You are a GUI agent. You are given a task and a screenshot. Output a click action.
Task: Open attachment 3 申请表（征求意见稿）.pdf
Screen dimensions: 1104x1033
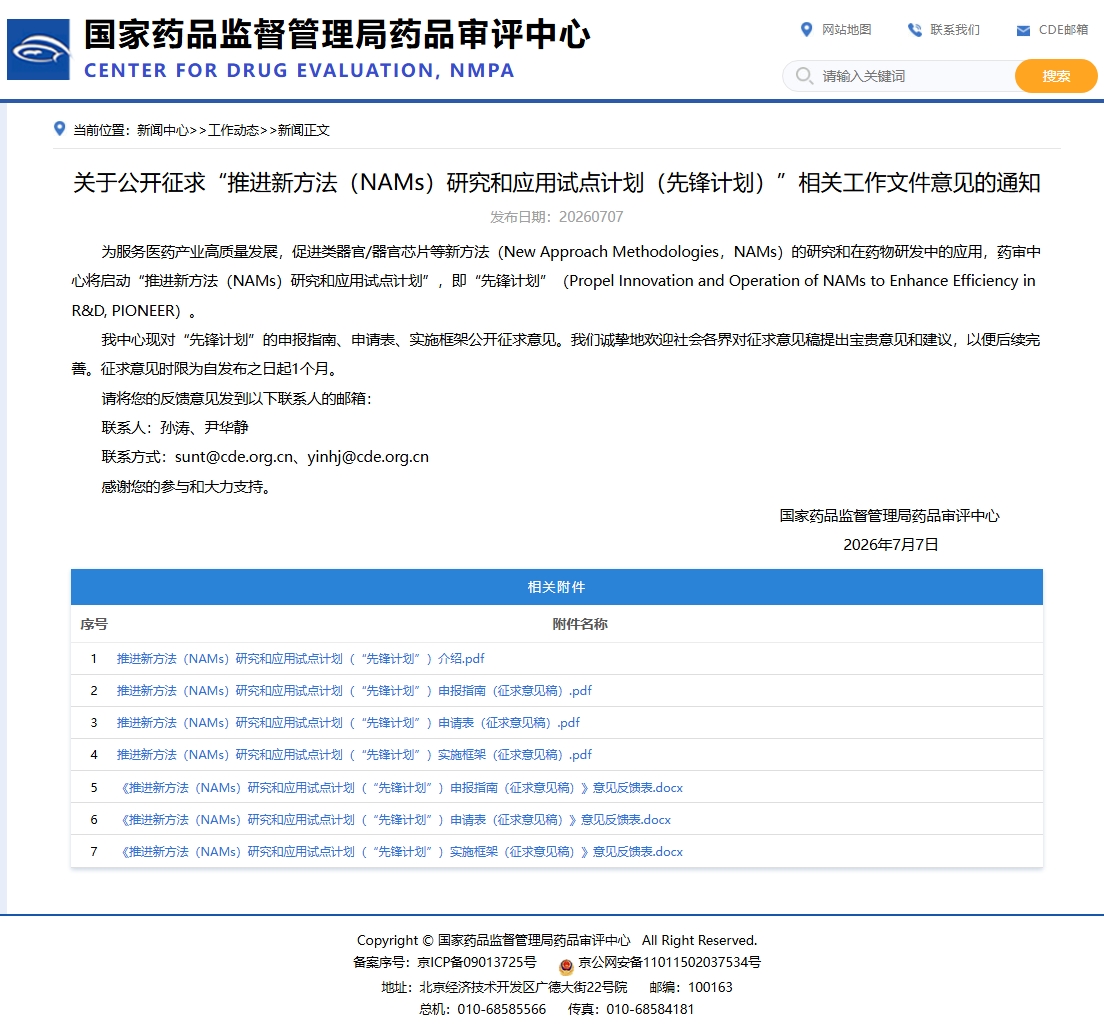[349, 722]
